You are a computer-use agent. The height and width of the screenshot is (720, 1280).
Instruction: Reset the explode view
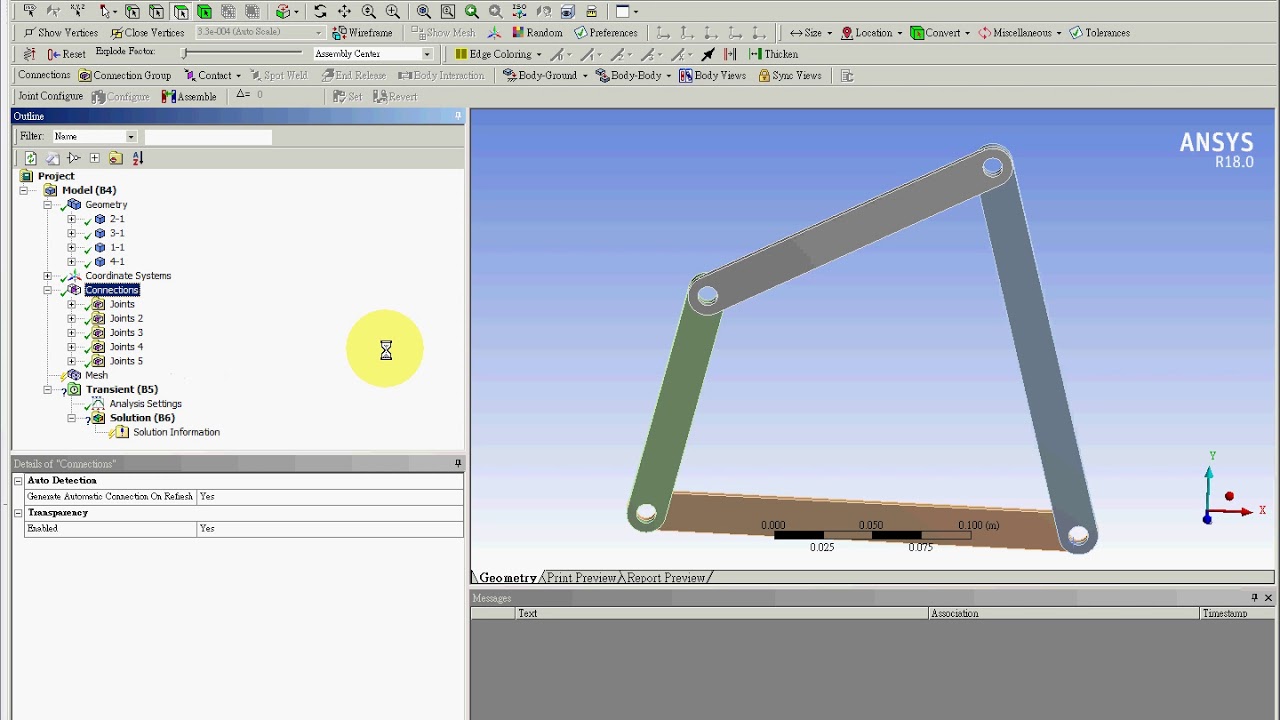(67, 54)
